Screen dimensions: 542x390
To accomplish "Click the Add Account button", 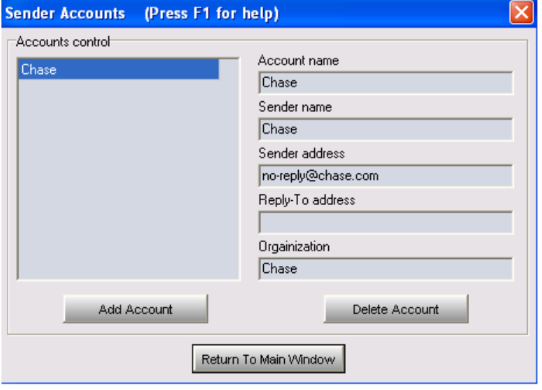I will pos(136,309).
